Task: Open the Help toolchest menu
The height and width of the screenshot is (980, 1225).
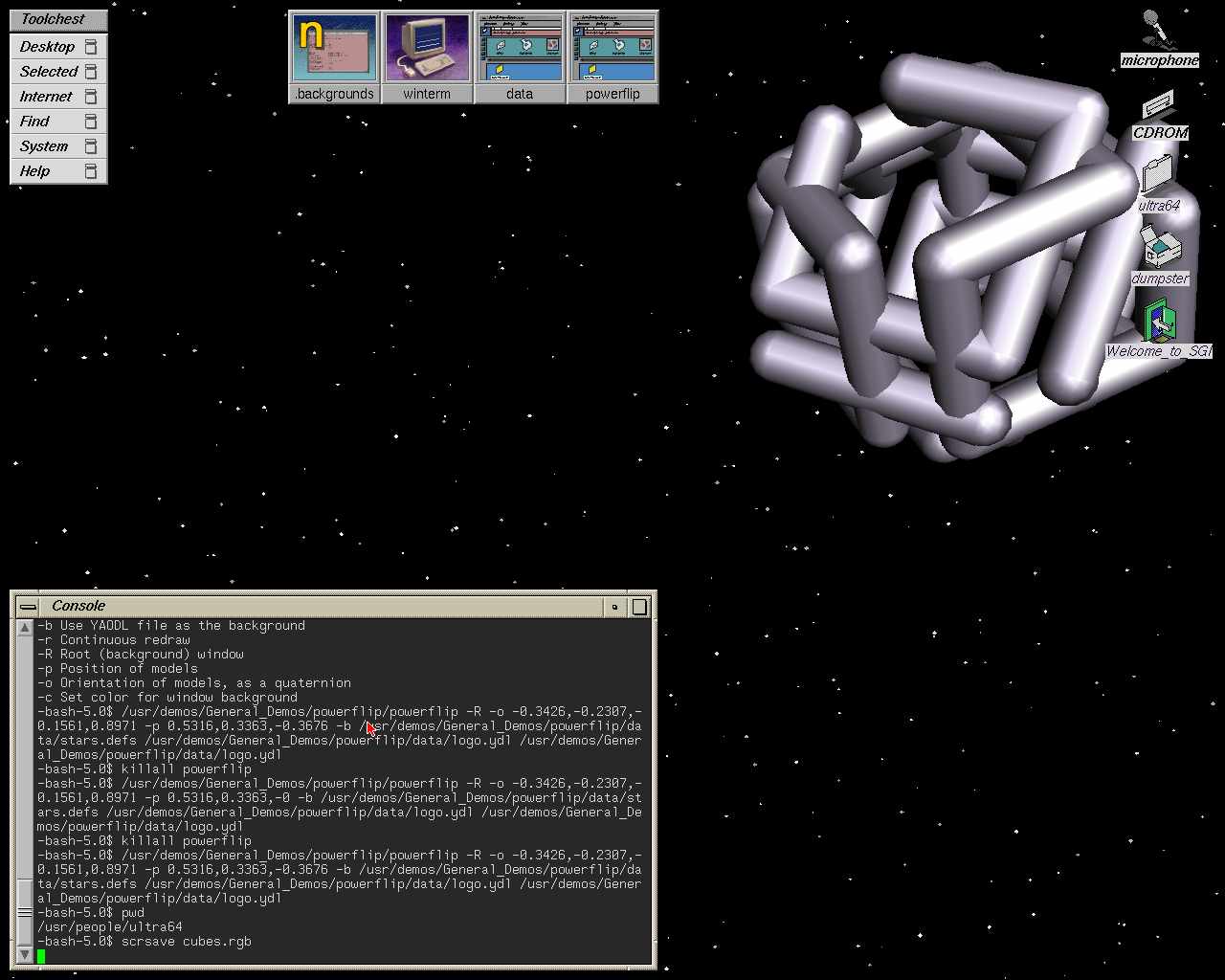Action: click(x=58, y=170)
